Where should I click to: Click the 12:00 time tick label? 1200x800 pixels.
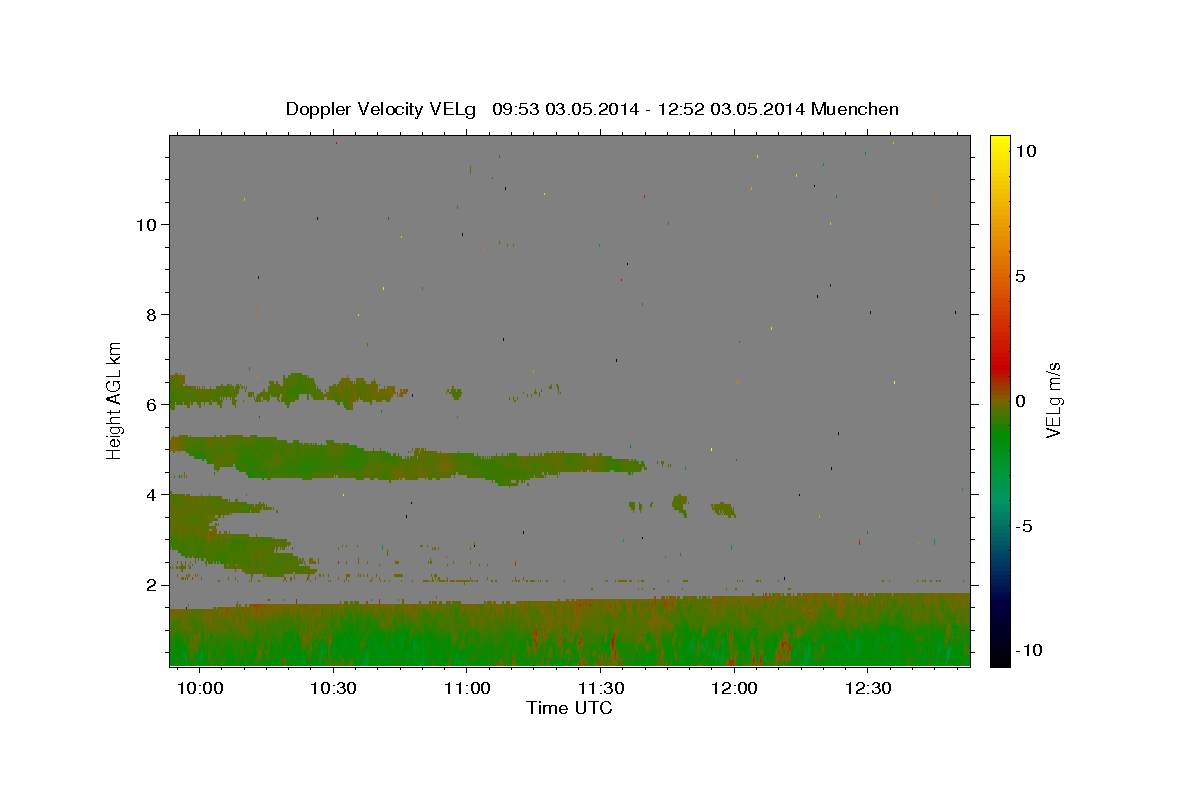click(734, 688)
